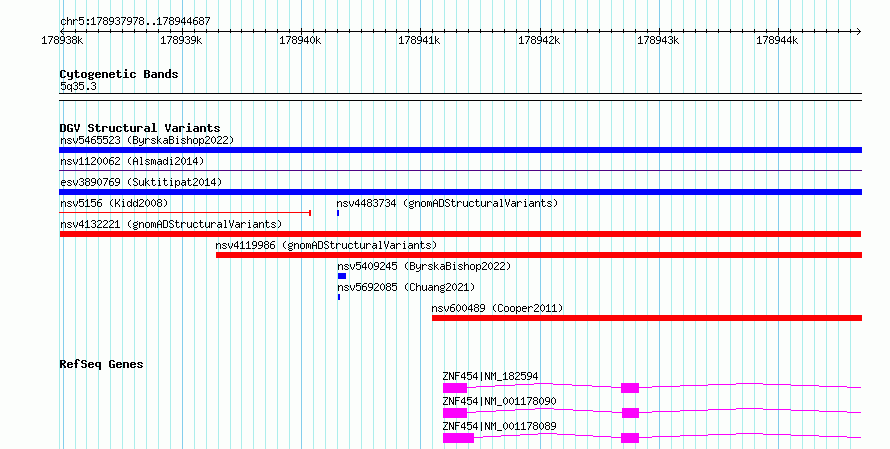The height and width of the screenshot is (449, 890).
Task: Select nsv600489 (Cooper2011) label
Action: point(497,308)
